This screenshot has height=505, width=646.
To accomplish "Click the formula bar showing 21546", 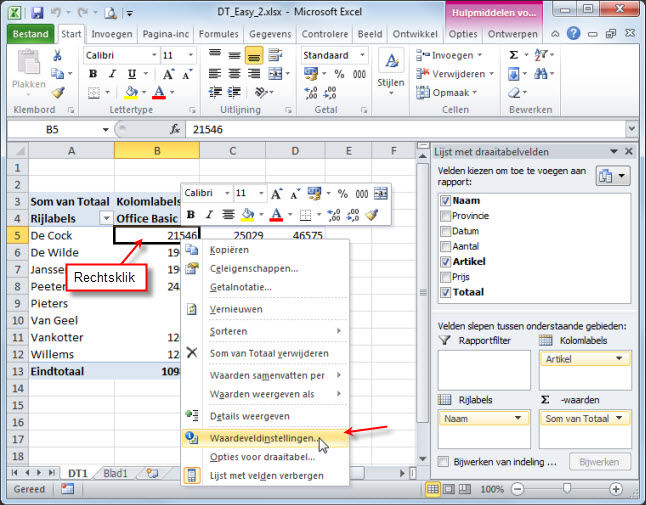I will click(406, 129).
